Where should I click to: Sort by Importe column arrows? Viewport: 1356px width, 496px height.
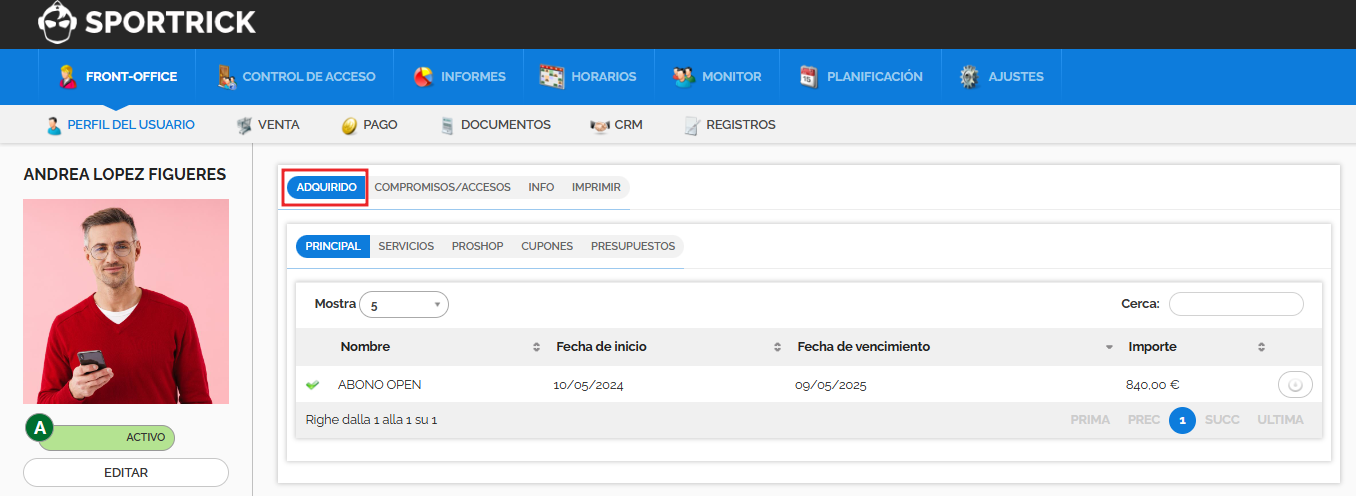point(1262,347)
